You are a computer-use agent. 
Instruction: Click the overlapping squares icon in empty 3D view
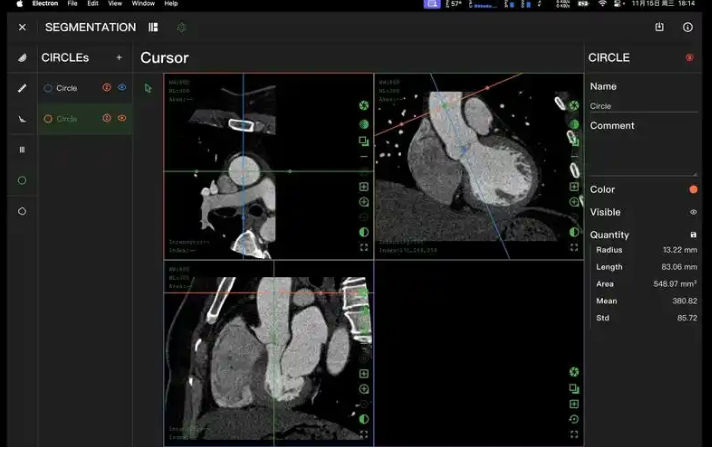574,389
